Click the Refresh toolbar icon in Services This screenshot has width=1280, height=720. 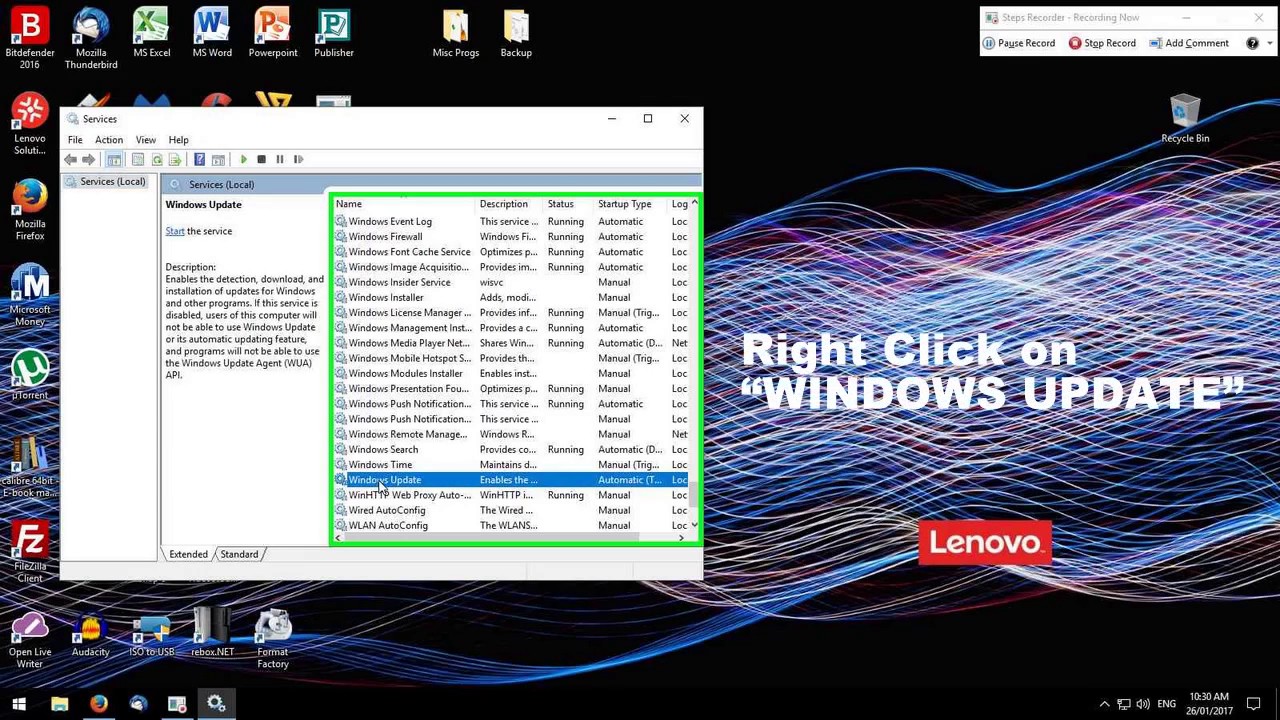(x=157, y=159)
